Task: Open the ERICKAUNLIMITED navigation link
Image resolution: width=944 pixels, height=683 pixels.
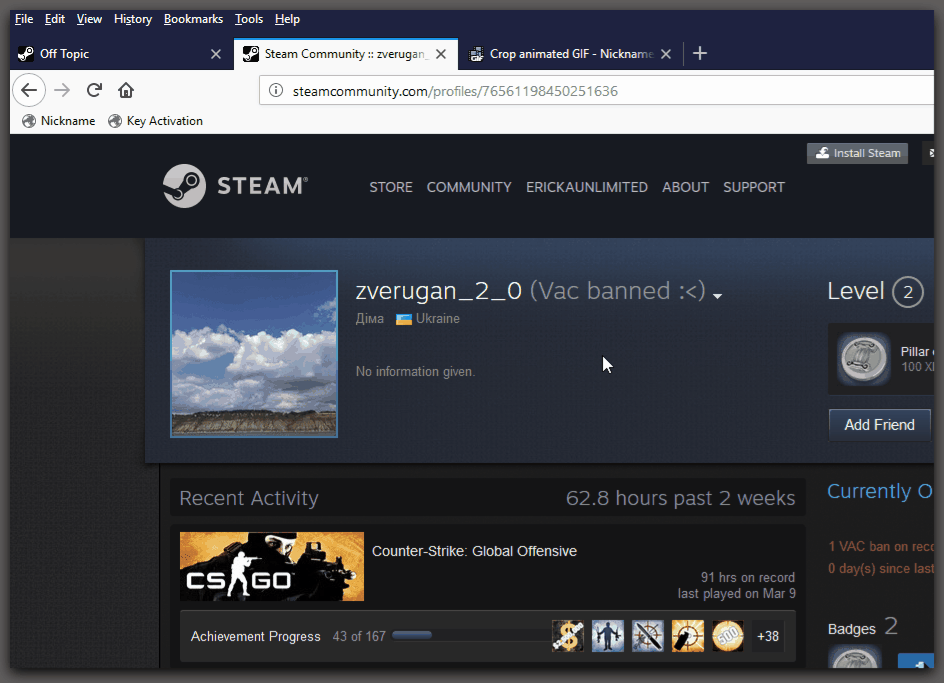Action: [587, 187]
